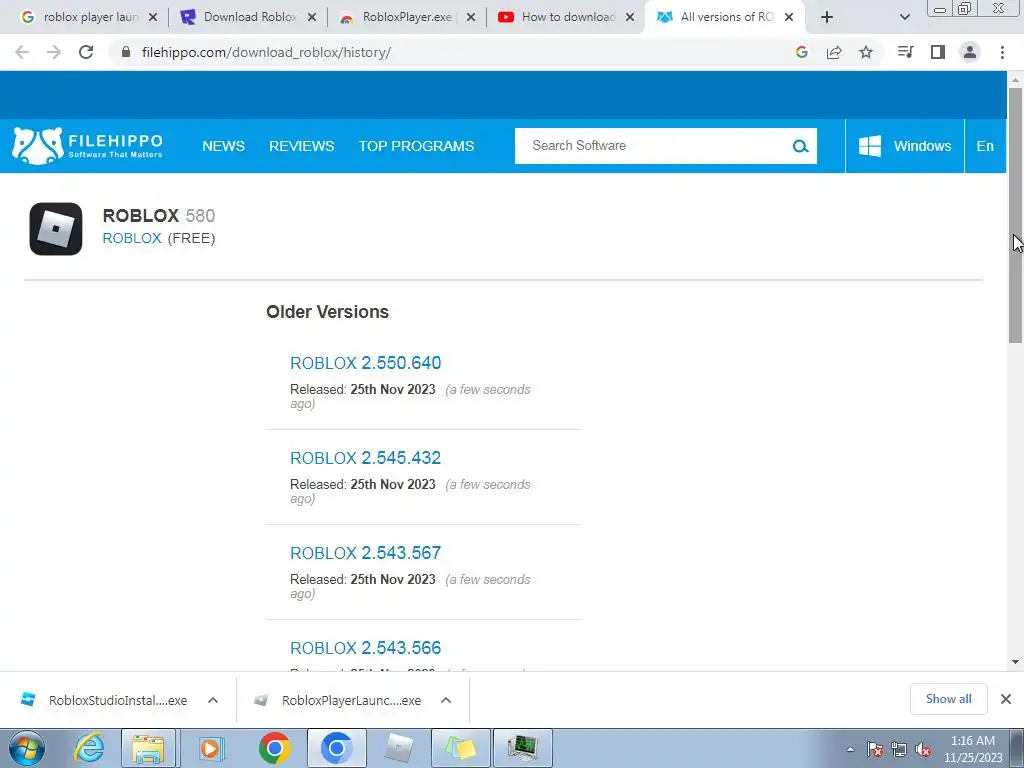Open ROBLOX 2.550.640 version link
Viewport: 1024px width, 768px height.
point(365,362)
